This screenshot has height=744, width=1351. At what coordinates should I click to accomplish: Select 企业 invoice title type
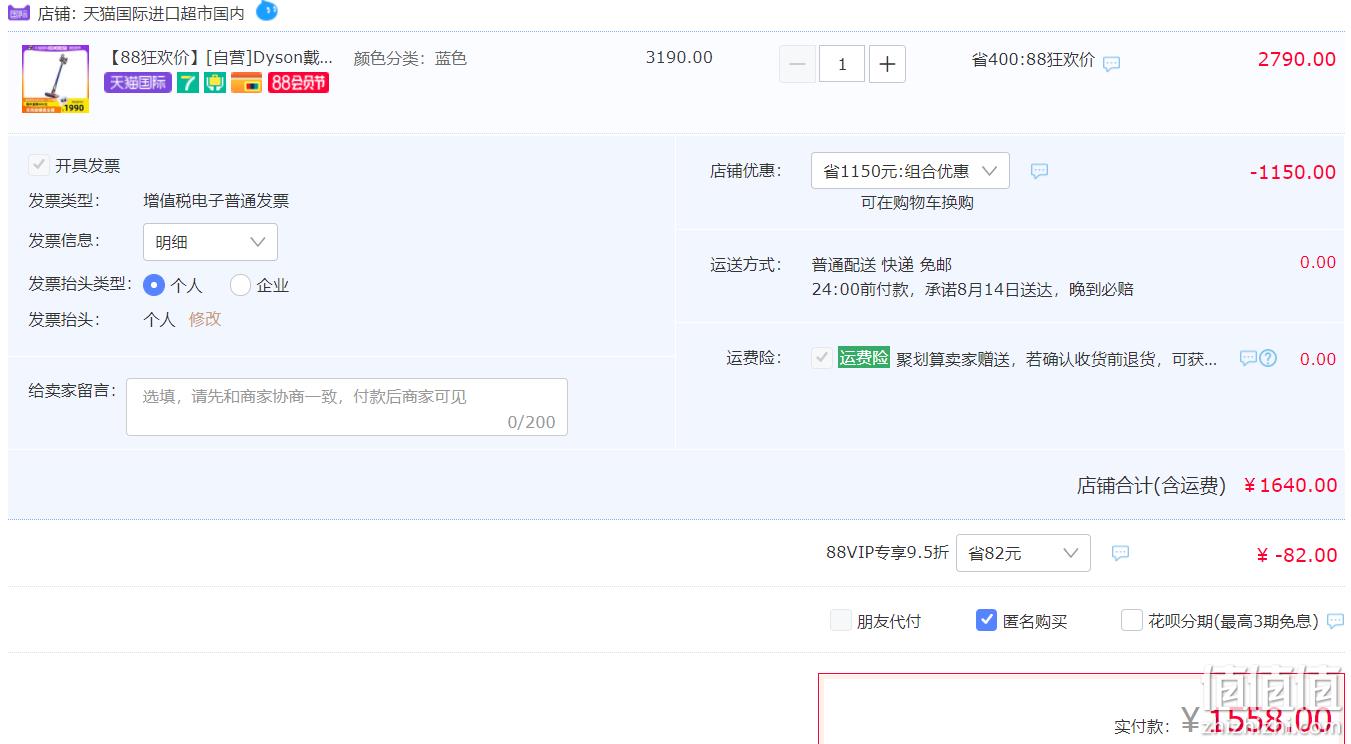[x=240, y=285]
